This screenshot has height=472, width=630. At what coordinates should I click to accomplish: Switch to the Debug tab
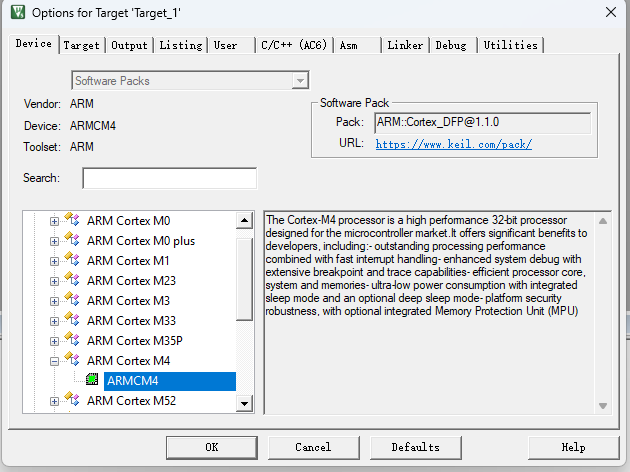tap(453, 45)
